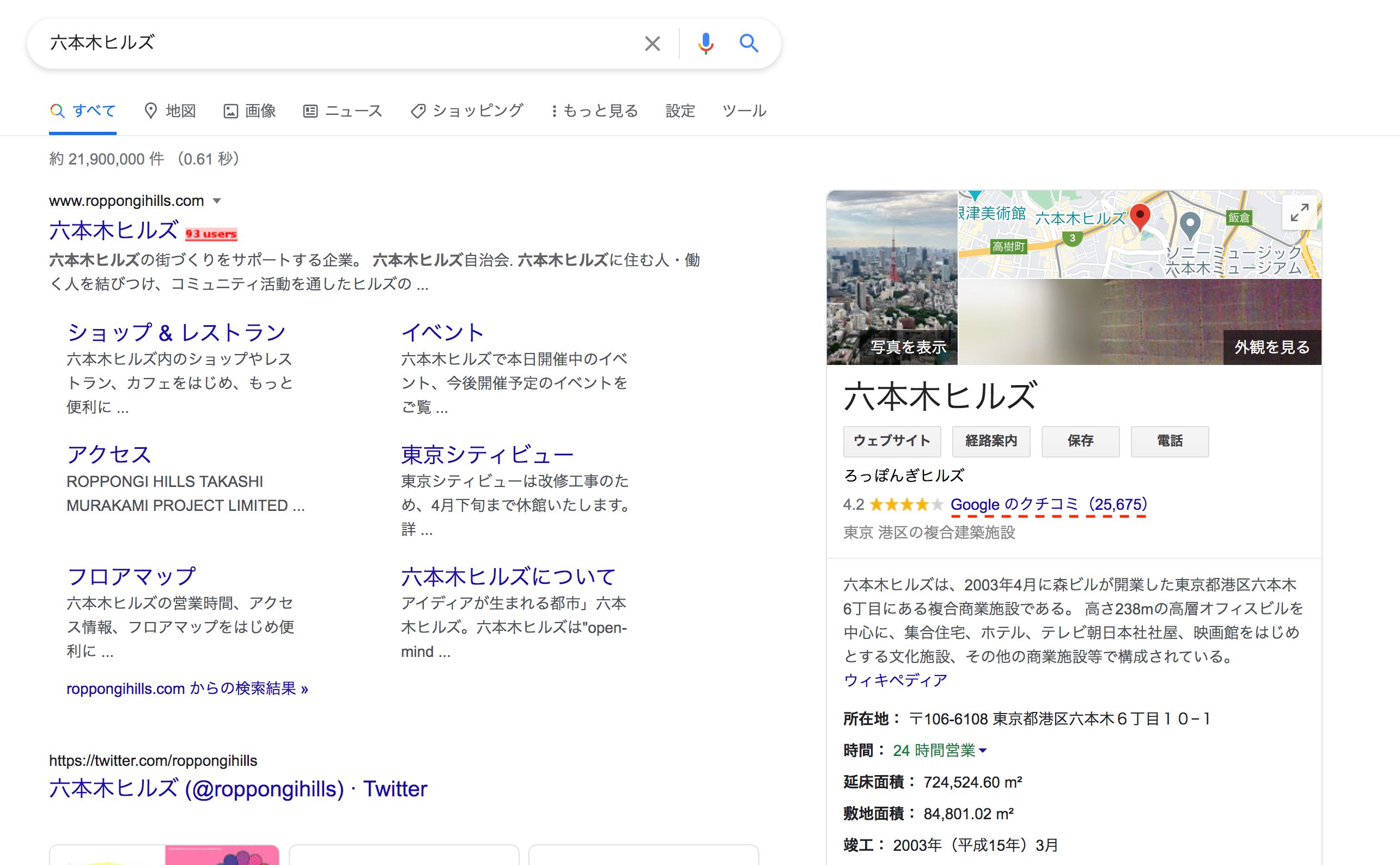Click the 電話 button
Viewport: 1400px width, 865px height.
[x=1170, y=441]
